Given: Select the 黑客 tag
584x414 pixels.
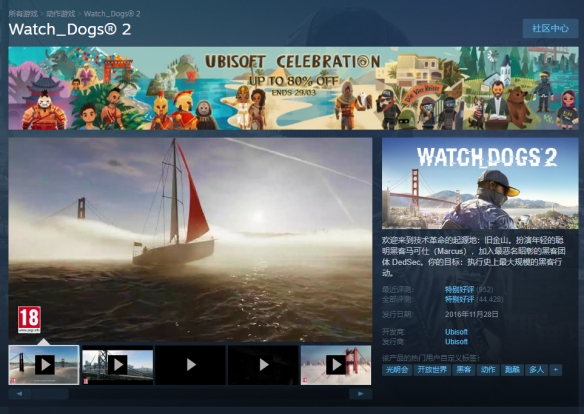Looking at the screenshot, I should [x=464, y=370].
